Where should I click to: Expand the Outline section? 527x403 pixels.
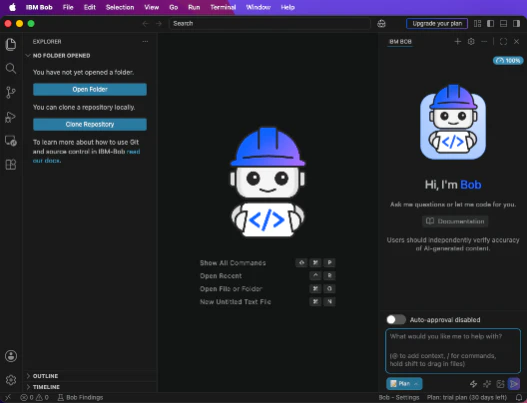point(91,376)
